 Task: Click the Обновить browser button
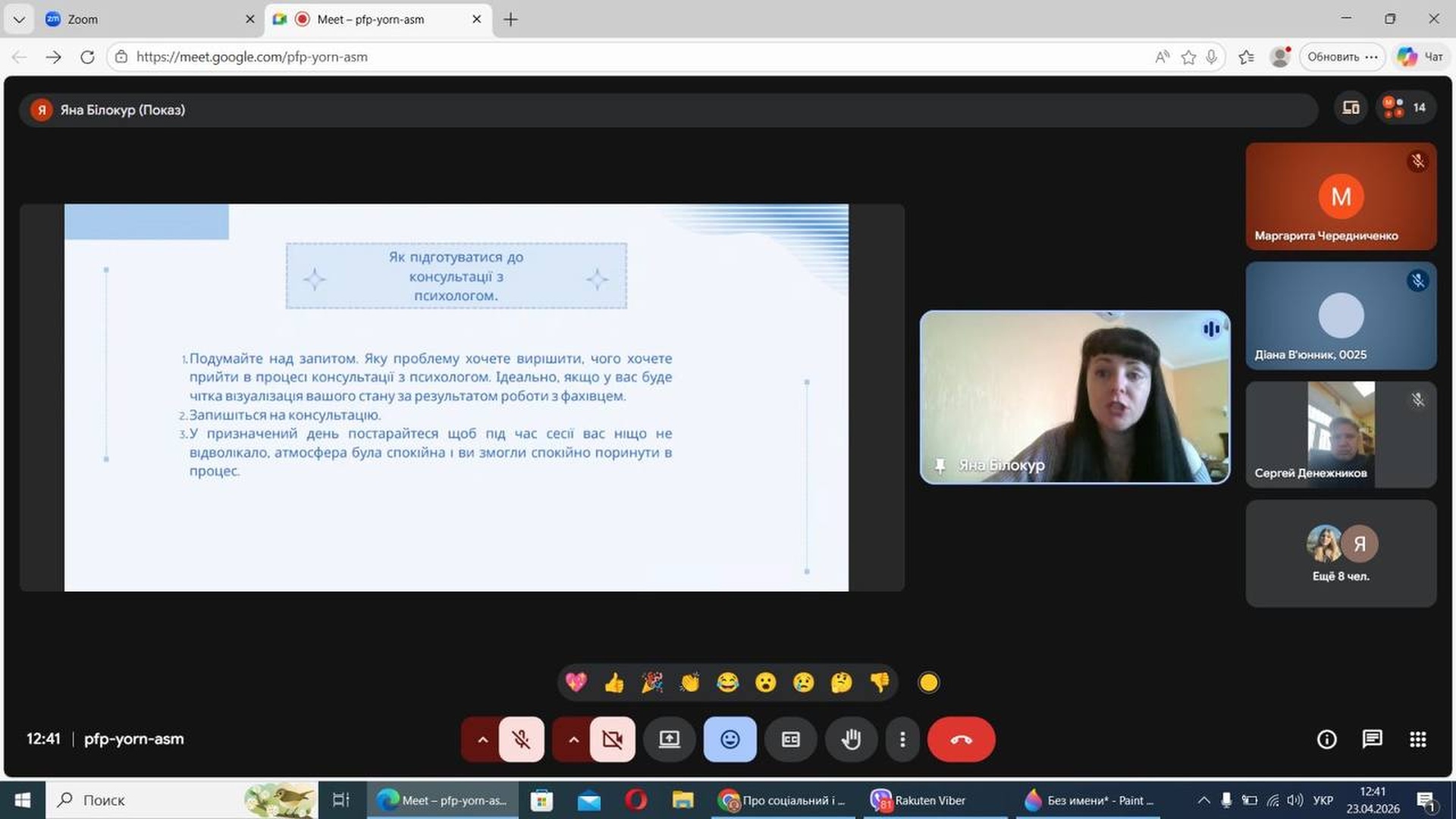(x=1333, y=57)
